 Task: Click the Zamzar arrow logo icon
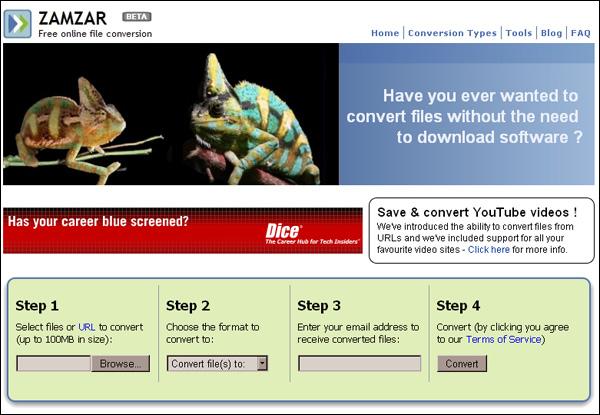coord(17,24)
